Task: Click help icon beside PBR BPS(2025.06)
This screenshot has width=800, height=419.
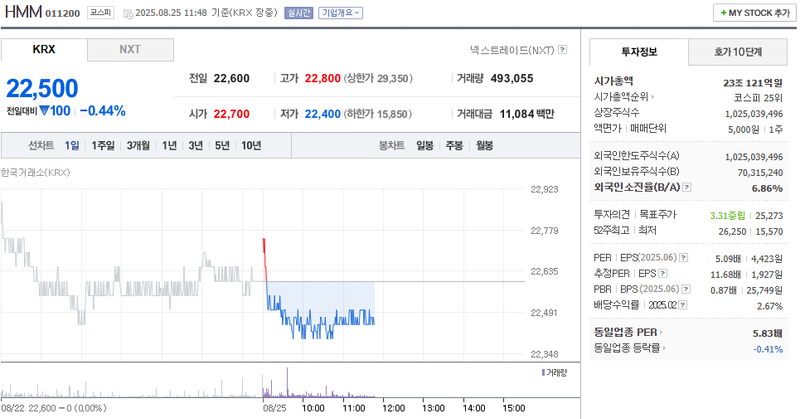Action: tap(686, 289)
